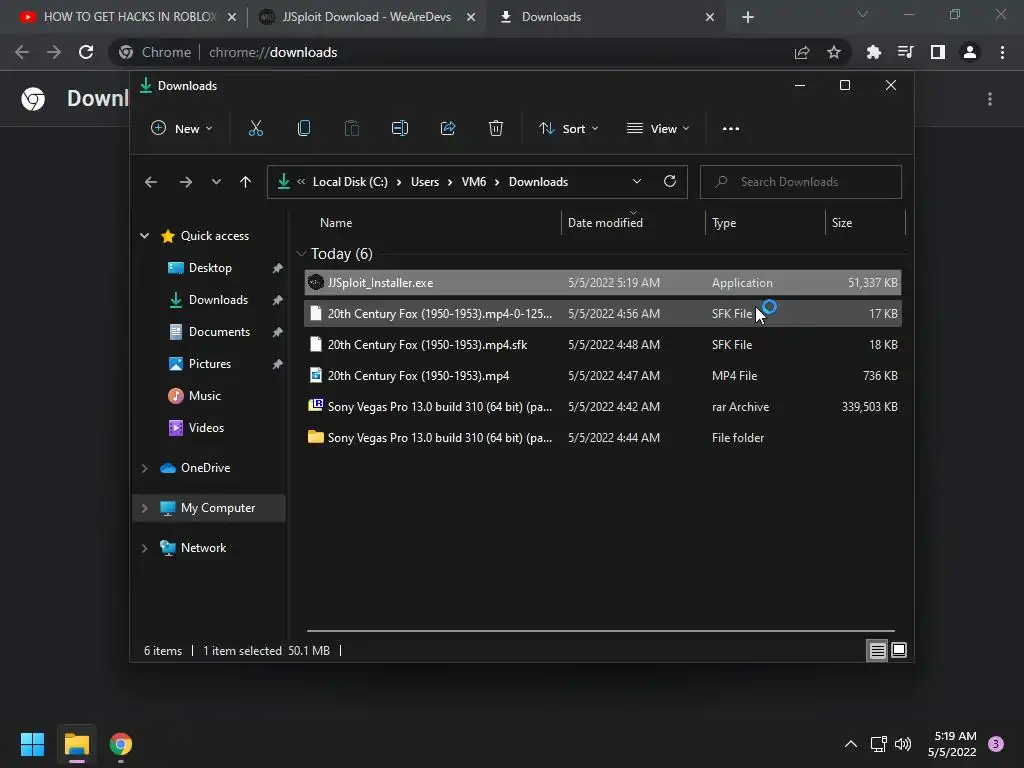Click the Paste icon in Explorer toolbar
The width and height of the screenshot is (1024, 768).
pyautogui.click(x=351, y=129)
